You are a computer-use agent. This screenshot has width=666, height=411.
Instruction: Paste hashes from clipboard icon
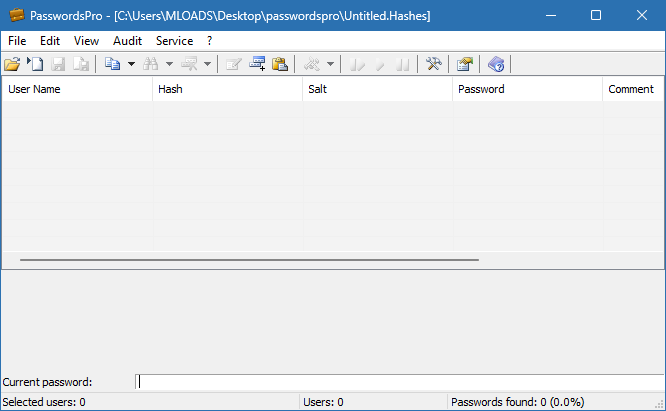280,64
